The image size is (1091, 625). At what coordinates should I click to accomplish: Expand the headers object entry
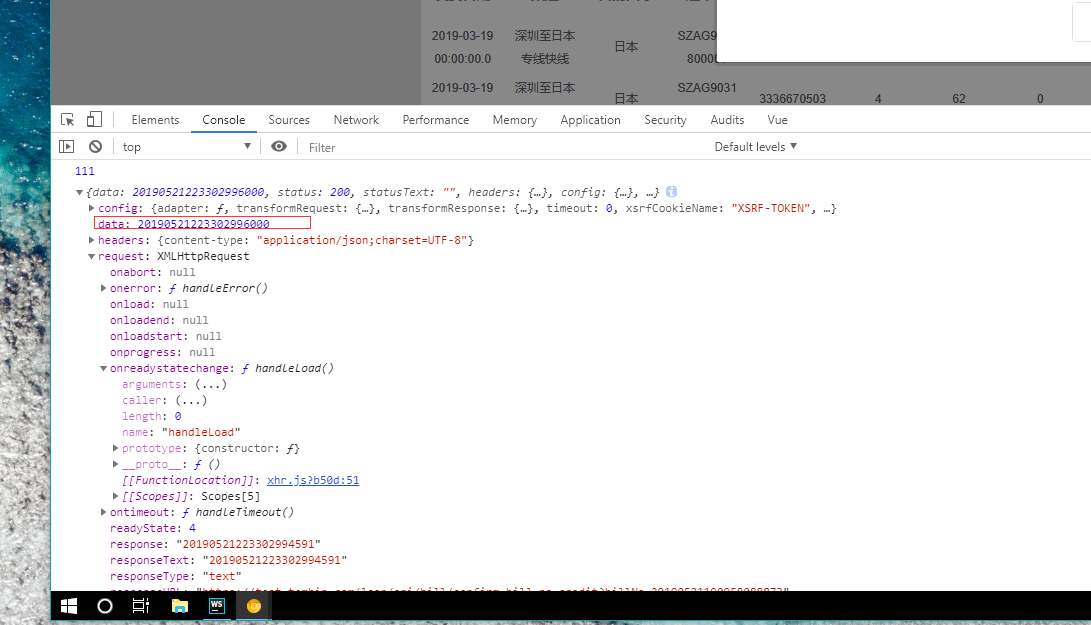click(x=92, y=239)
